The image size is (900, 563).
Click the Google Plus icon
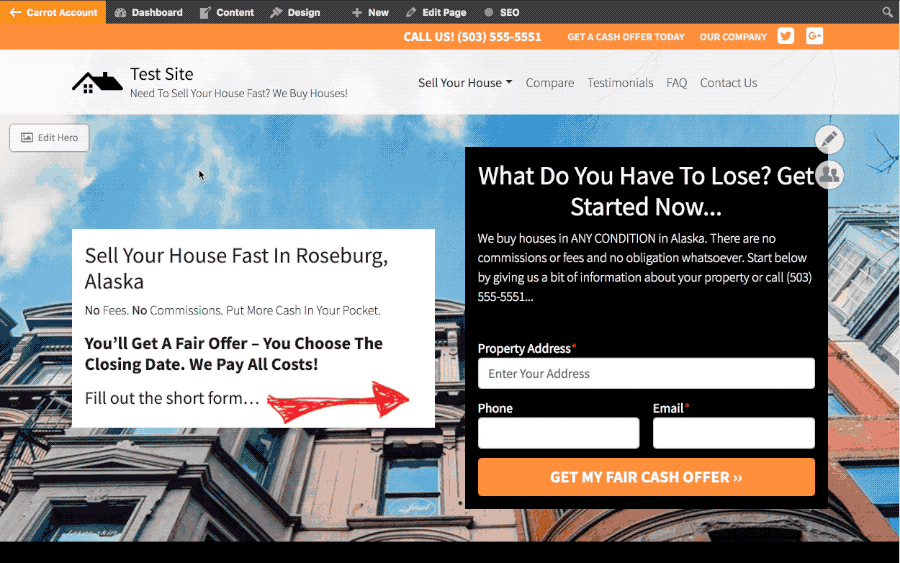point(814,36)
